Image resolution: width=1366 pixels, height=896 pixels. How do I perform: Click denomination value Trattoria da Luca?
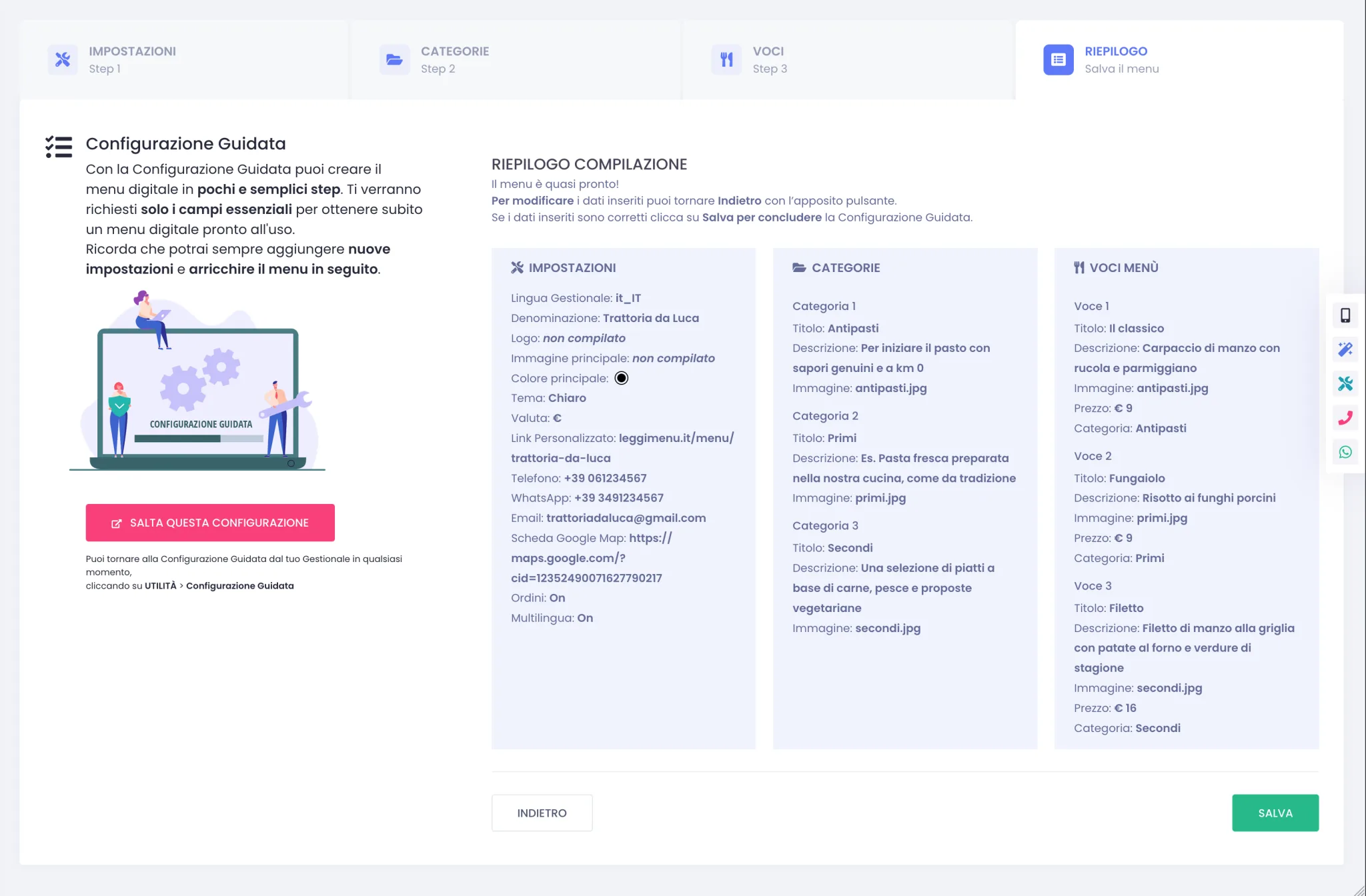(x=651, y=318)
